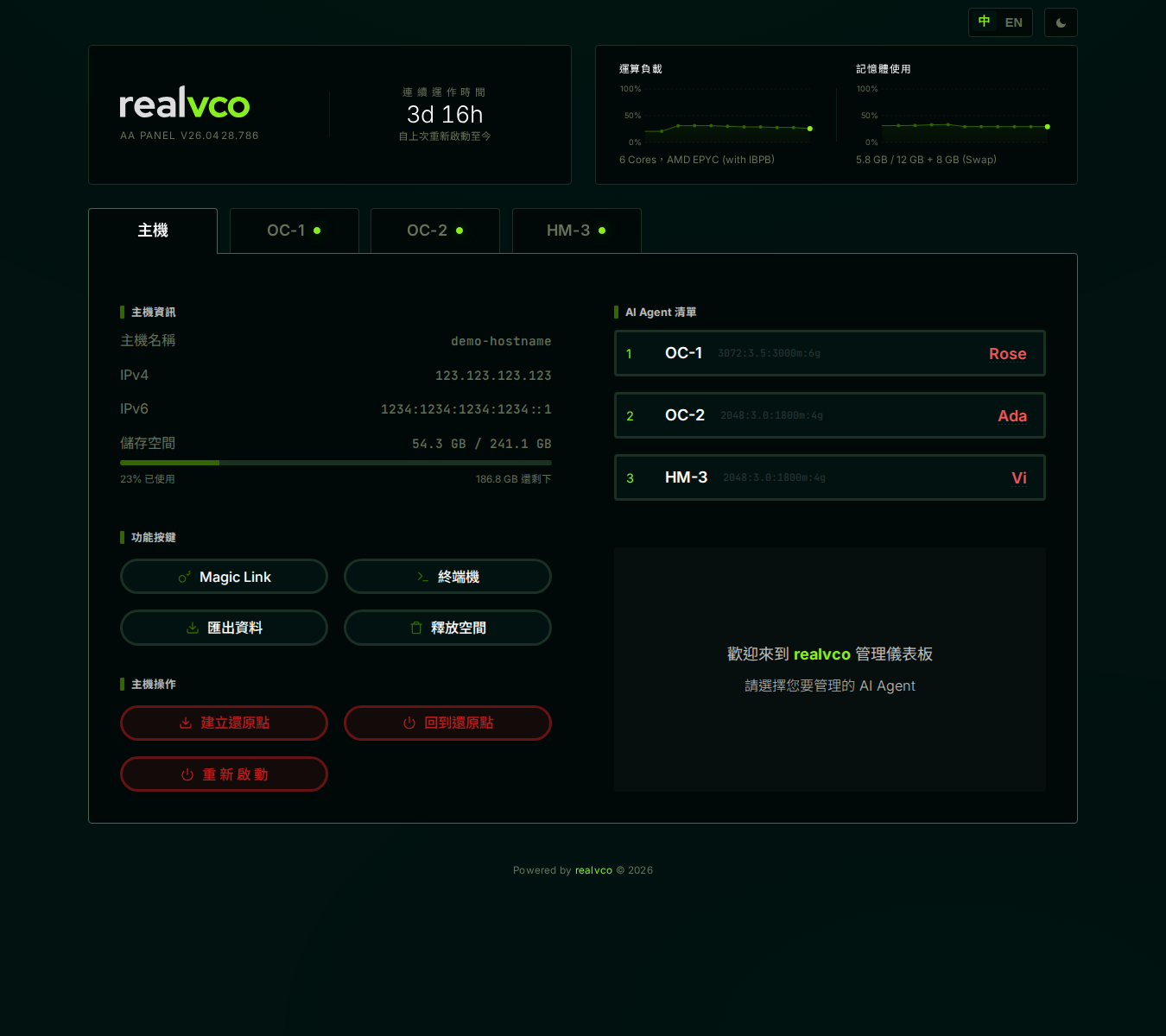Viewport: 1166px width, 1036px height.
Task: Click the 運算負載 CPU load chart
Action: pyautogui.click(x=715, y=115)
